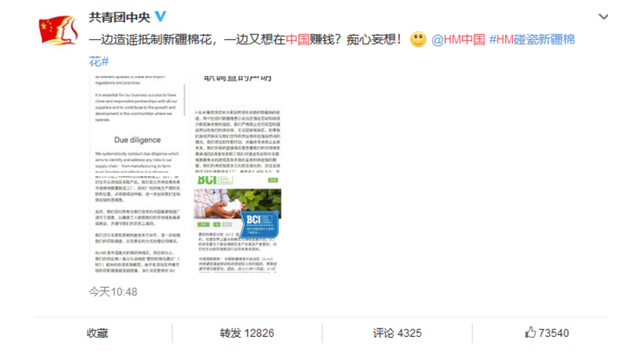The image size is (640, 361).
Task: Open the 共青团中央 profile avatar
Action: tap(58, 29)
